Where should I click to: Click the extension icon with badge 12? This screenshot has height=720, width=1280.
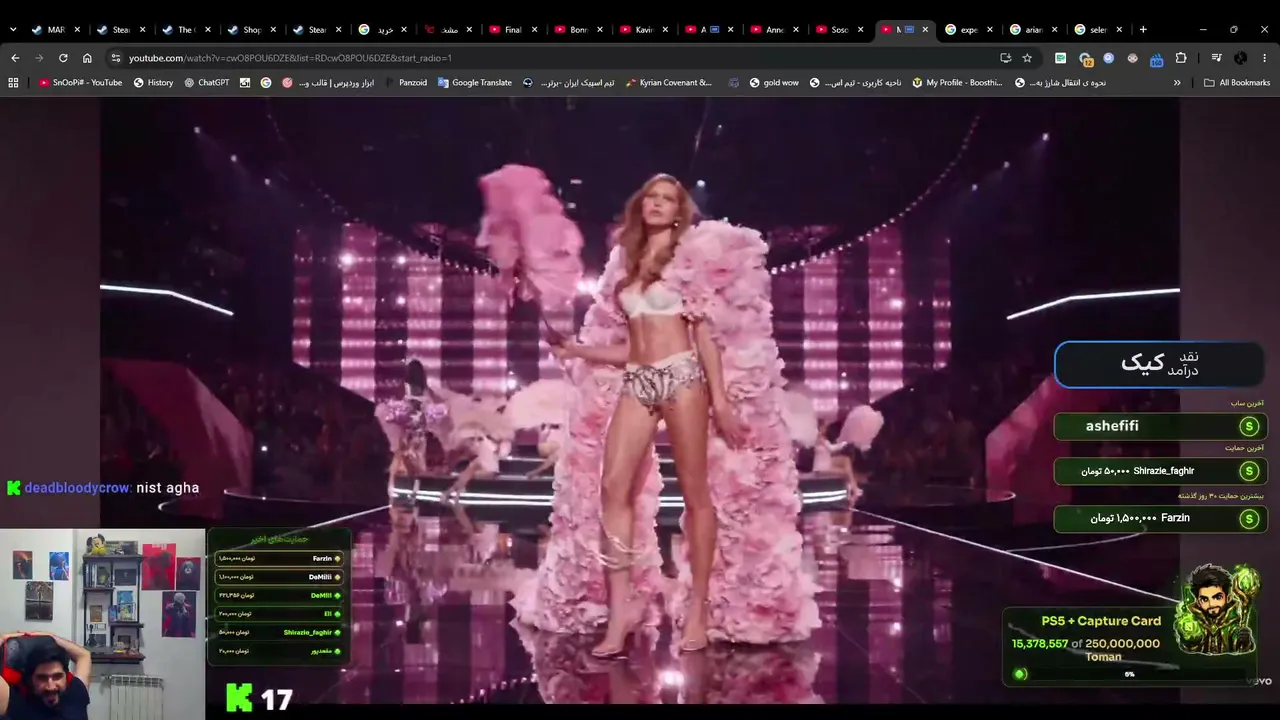[x=1085, y=59]
